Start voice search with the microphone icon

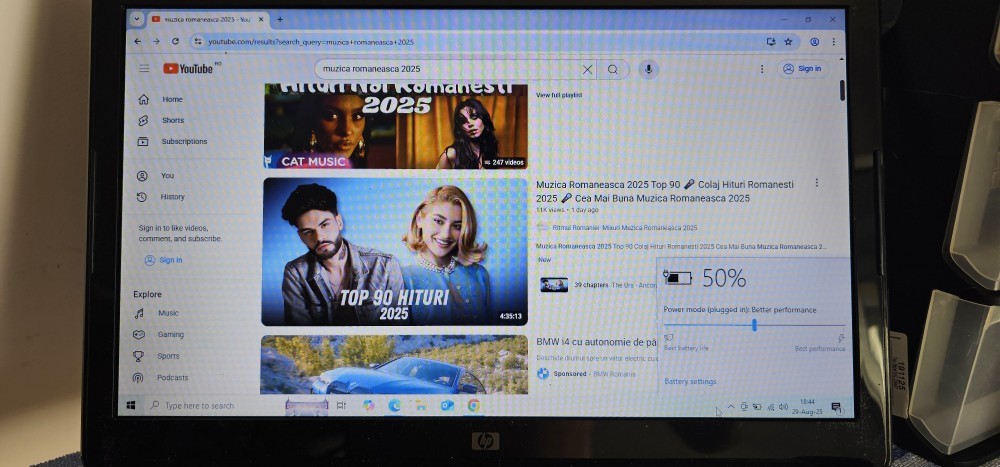pyautogui.click(x=648, y=69)
